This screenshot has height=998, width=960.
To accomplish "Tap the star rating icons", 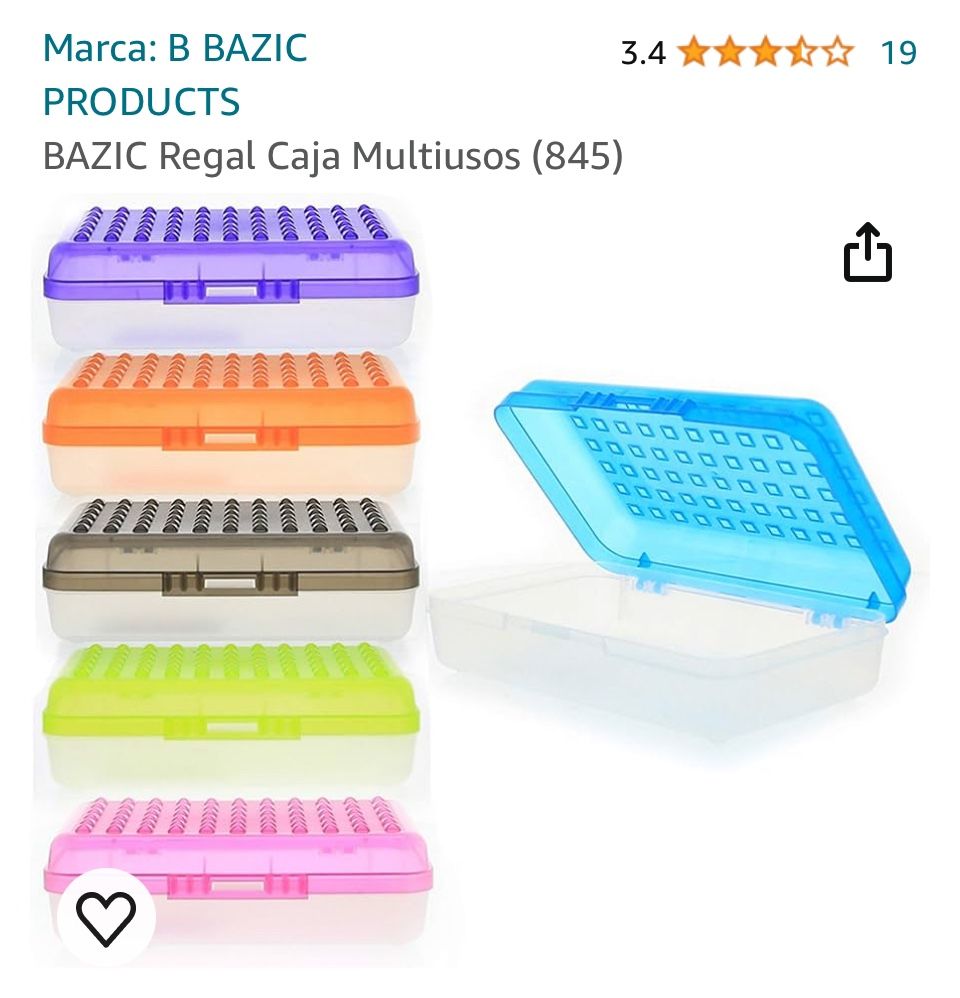I will point(766,52).
